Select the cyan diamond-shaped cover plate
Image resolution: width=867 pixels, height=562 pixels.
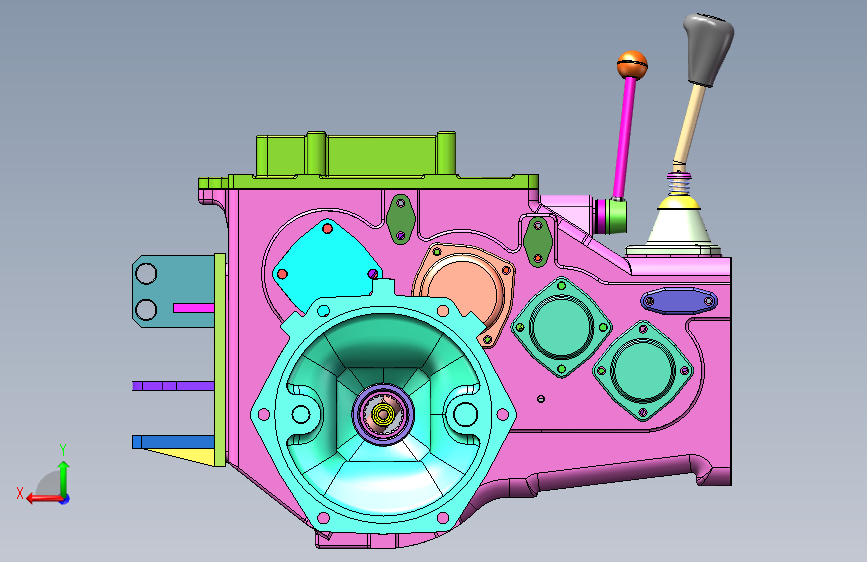[x=326, y=267]
